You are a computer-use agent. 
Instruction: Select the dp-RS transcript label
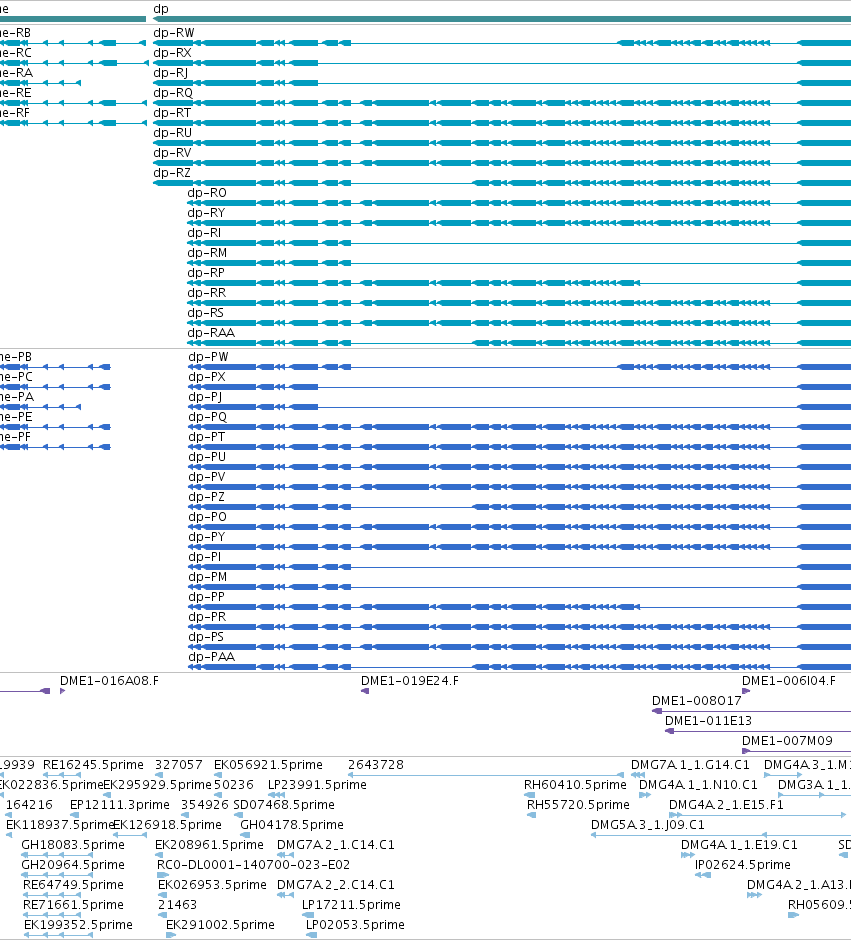click(x=206, y=312)
